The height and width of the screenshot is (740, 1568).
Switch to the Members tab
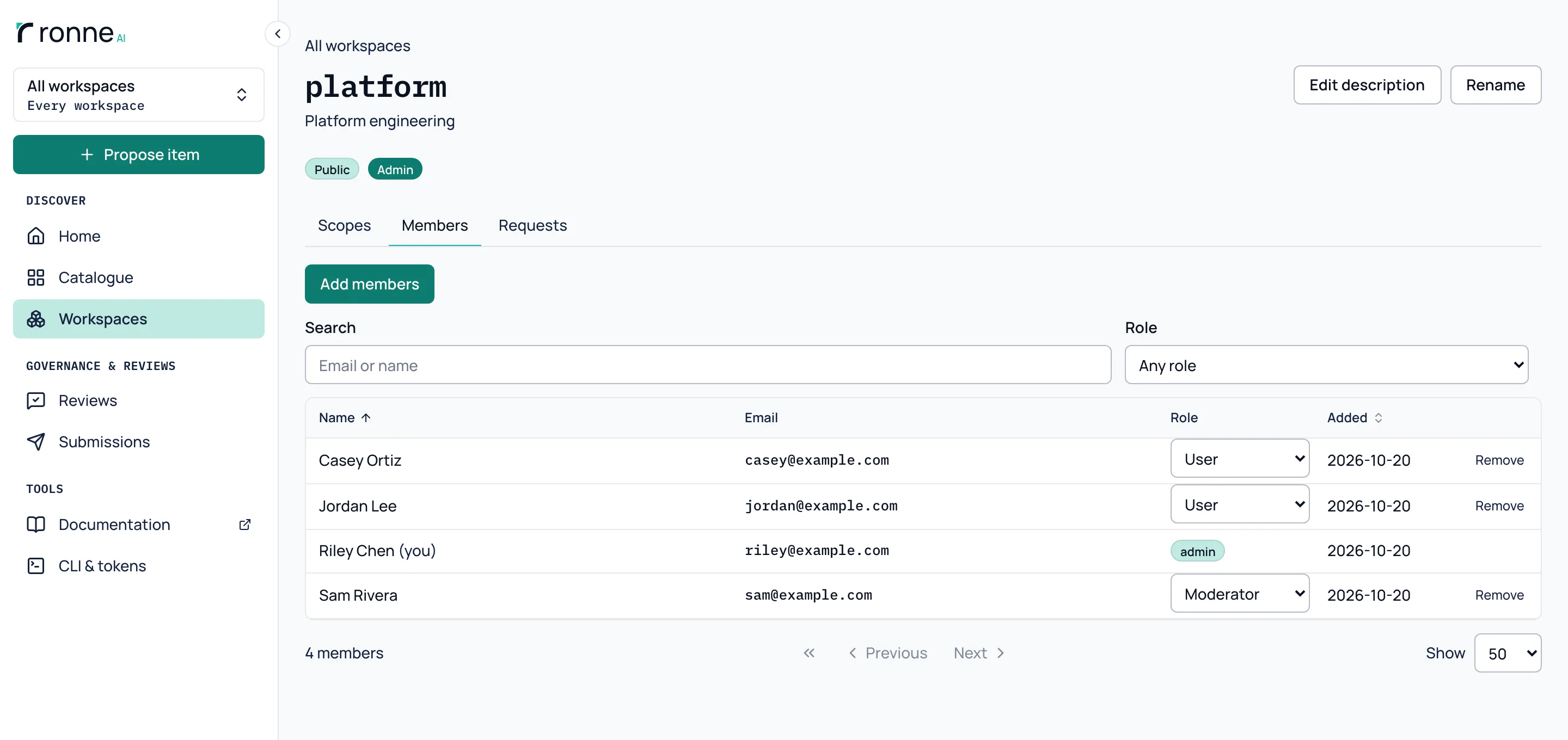coord(434,225)
